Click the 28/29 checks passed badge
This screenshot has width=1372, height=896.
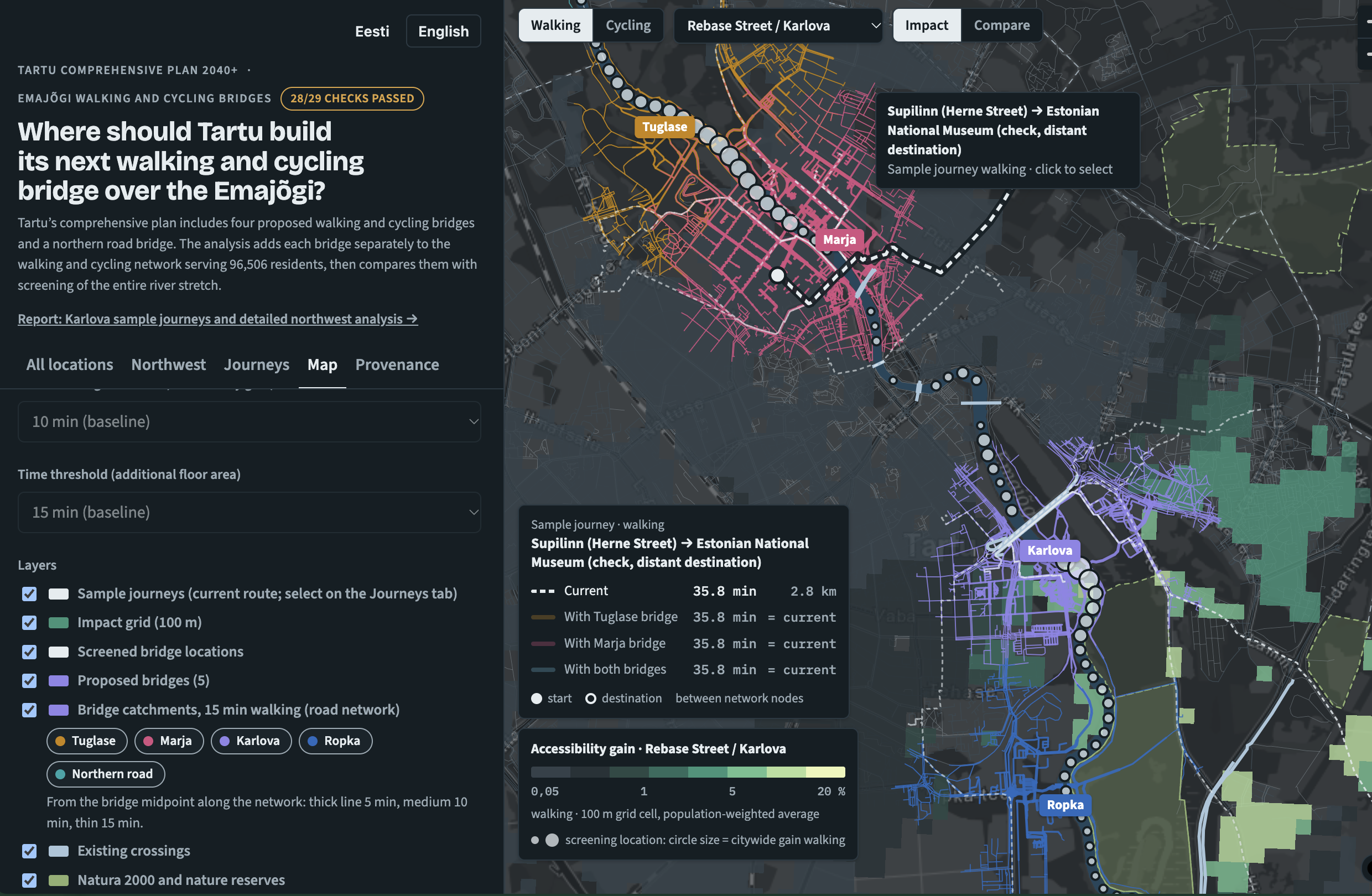[352, 98]
